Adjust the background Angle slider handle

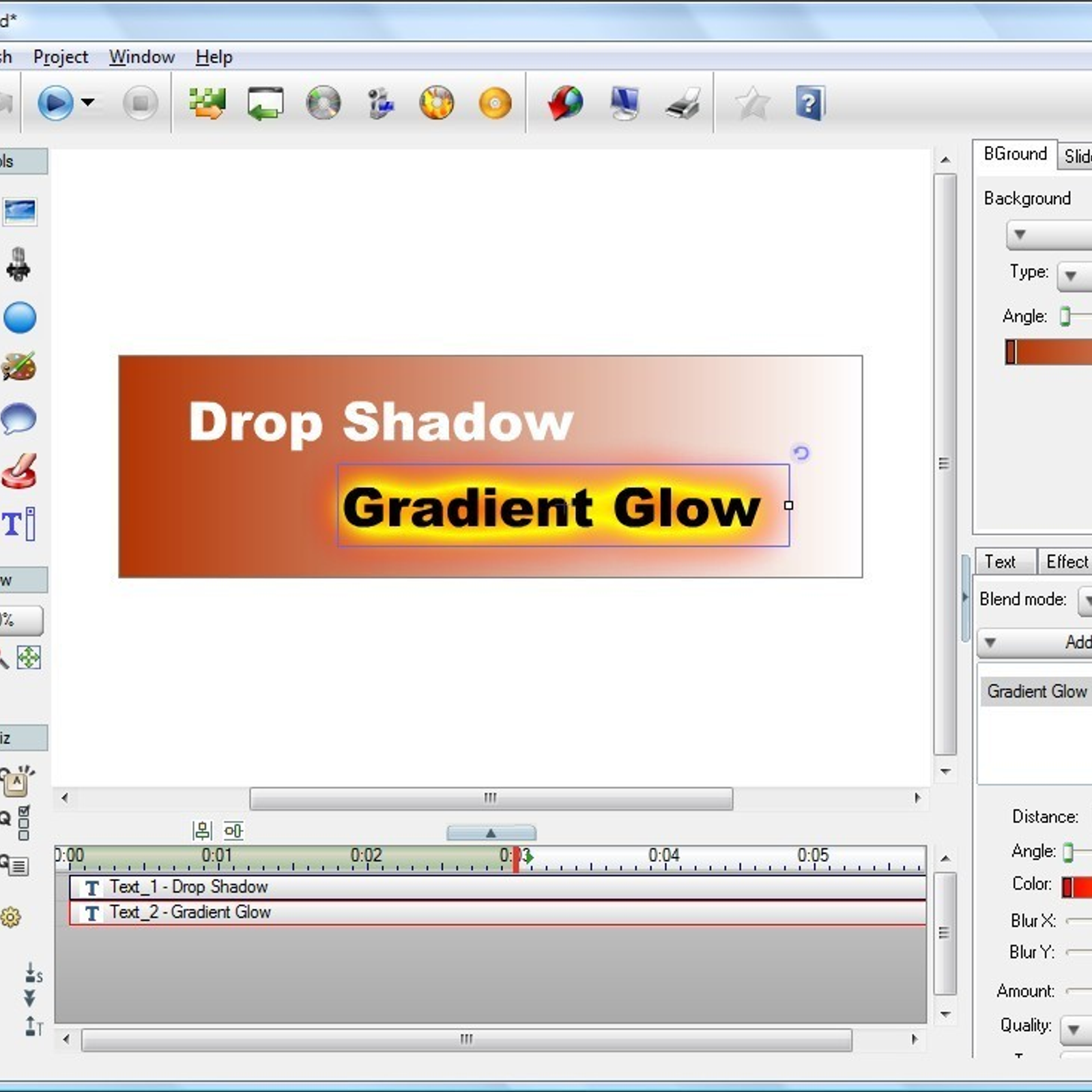click(x=1065, y=316)
